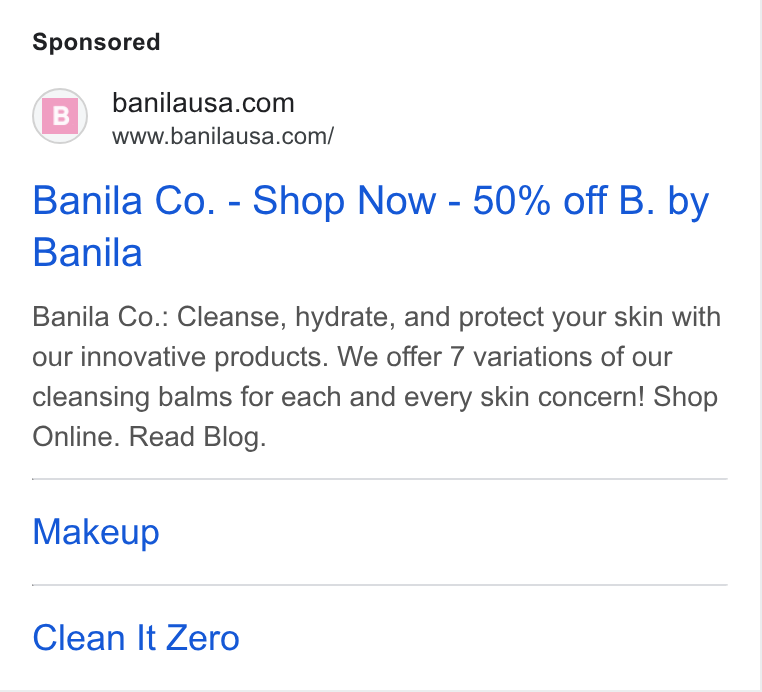Click the white letter B inside logo
Screen dimensions: 762x692
[x=61, y=116]
